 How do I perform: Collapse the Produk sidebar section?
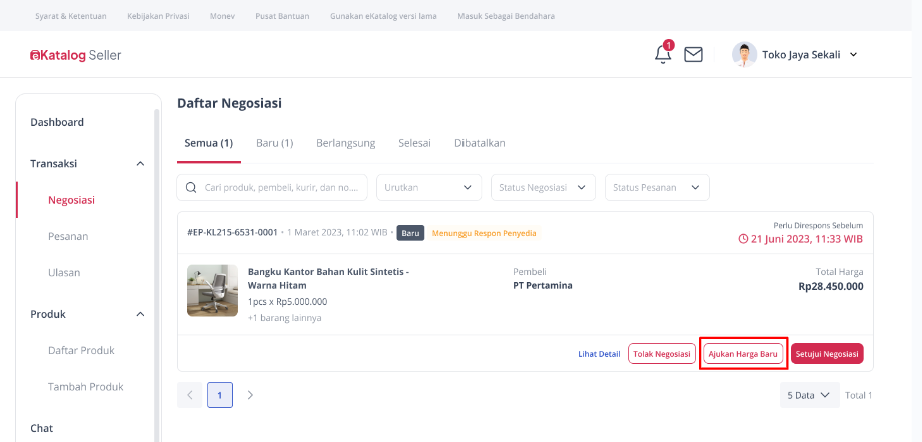(x=140, y=314)
